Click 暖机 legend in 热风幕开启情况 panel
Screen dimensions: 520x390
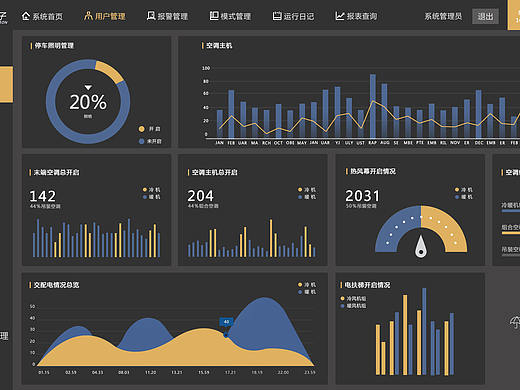click(464, 197)
